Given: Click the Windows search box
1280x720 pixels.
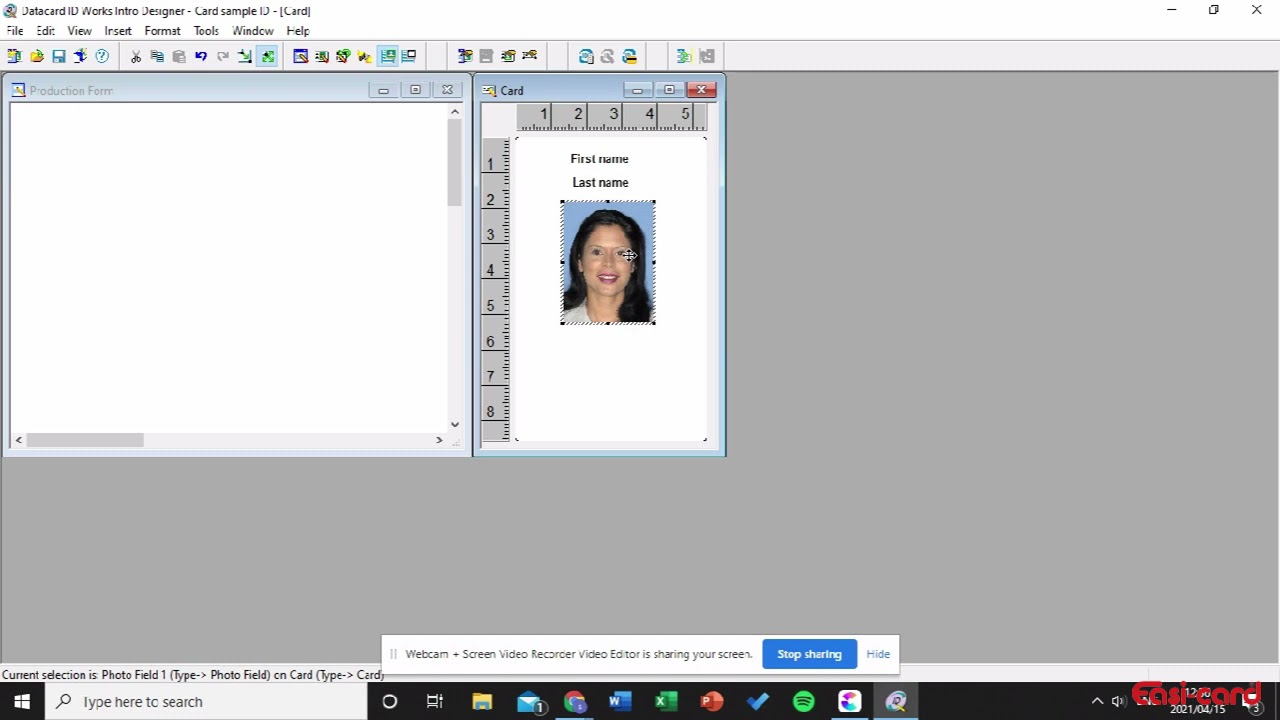Looking at the screenshot, I should pos(205,702).
